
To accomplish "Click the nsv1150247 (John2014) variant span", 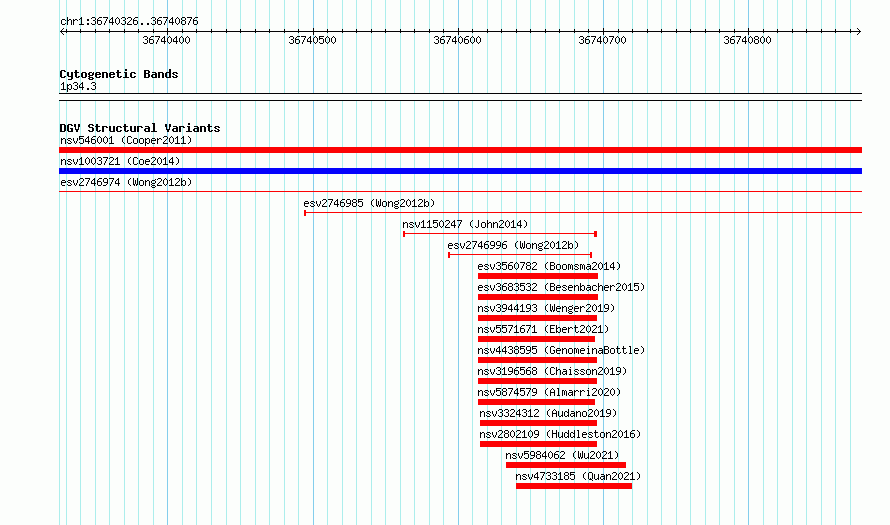I will tap(500, 234).
